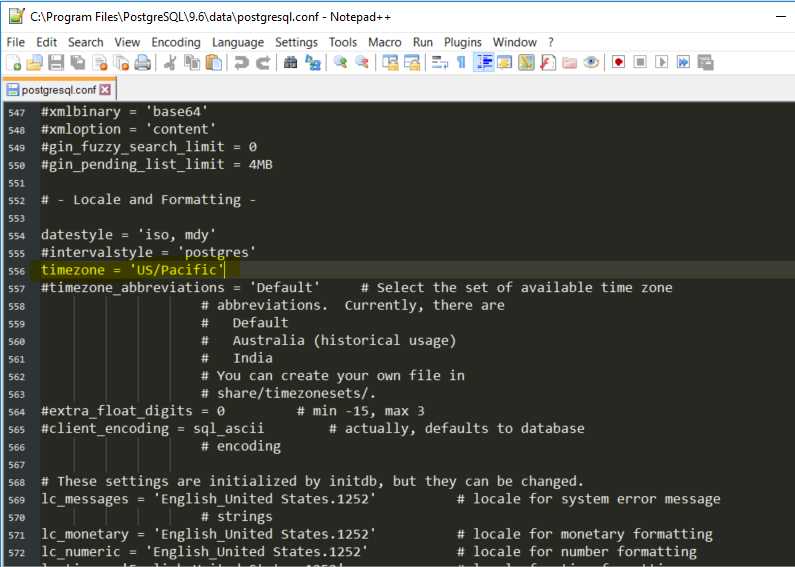The image size is (795, 567).
Task: Click the Save All icon
Action: [78, 62]
